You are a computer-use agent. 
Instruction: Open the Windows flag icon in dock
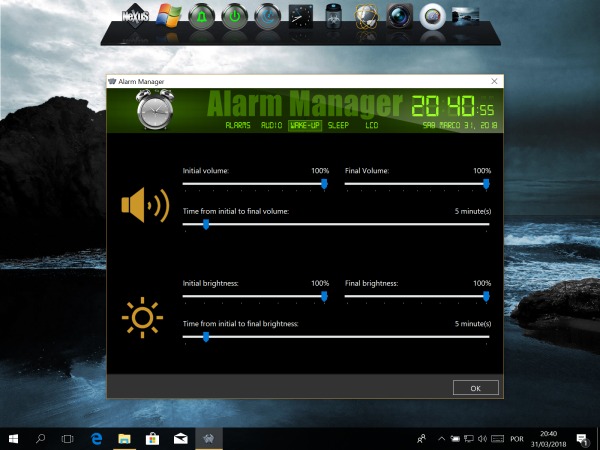(x=170, y=16)
